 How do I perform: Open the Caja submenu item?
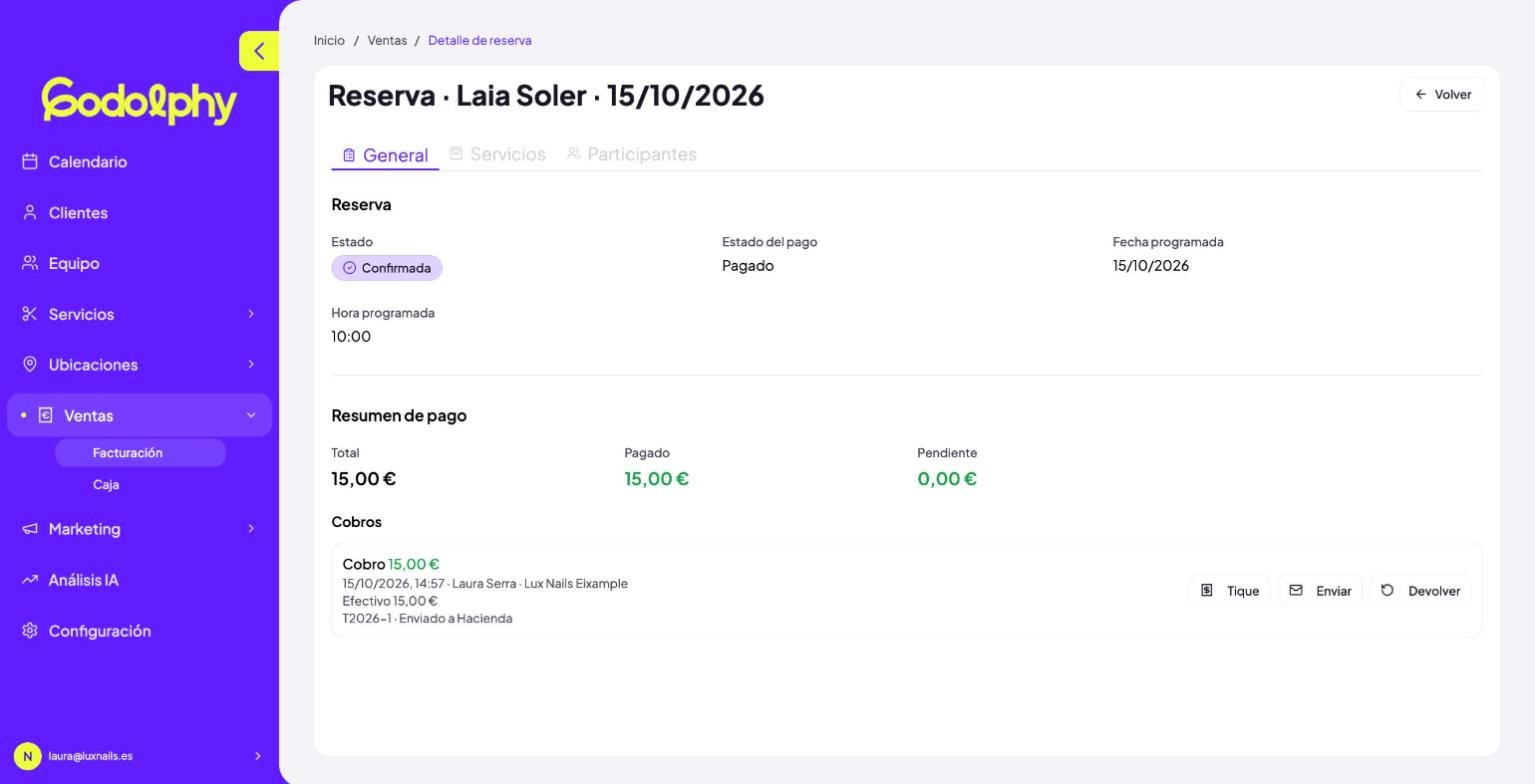tap(106, 484)
